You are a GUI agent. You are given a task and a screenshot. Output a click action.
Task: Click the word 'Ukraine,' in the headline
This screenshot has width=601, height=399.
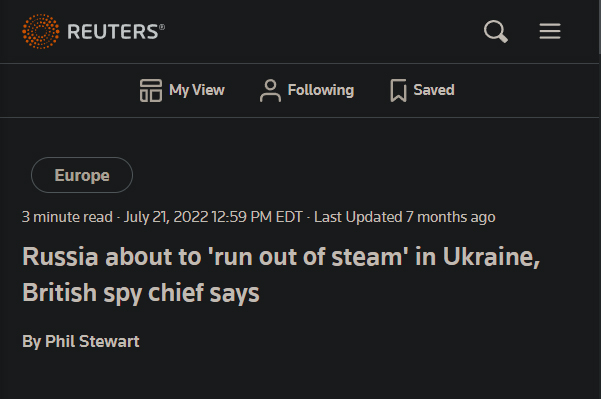point(491,256)
